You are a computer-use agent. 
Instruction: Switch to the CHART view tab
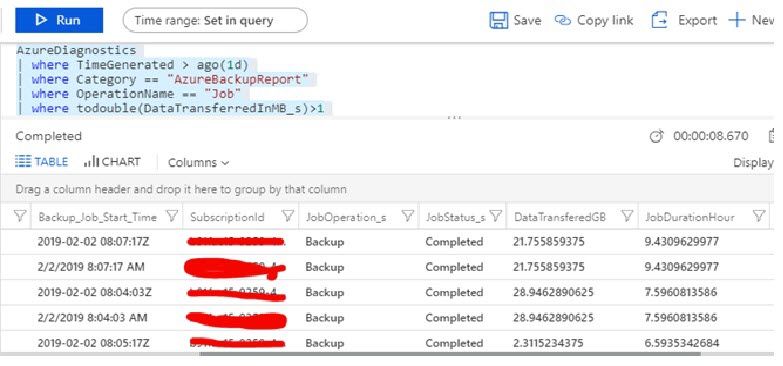(112, 162)
